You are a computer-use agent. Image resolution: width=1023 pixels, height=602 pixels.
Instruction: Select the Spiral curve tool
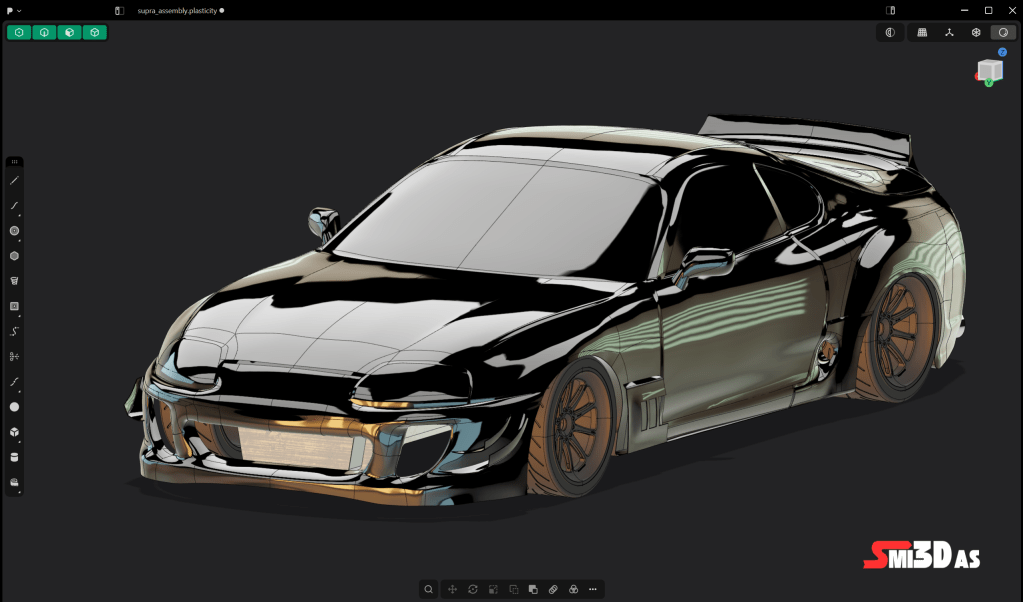13,331
